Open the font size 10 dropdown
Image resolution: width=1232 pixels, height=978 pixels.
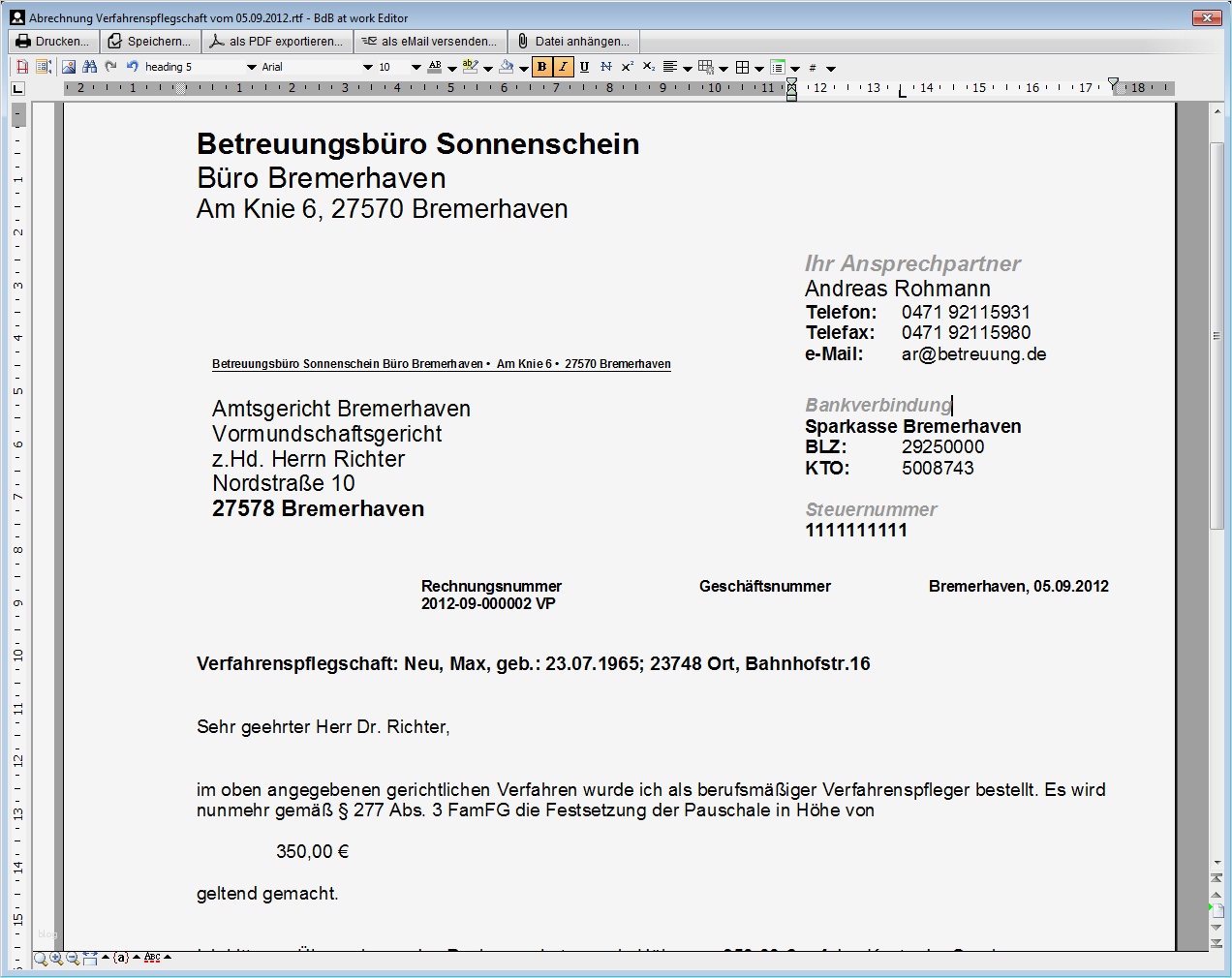(416, 67)
